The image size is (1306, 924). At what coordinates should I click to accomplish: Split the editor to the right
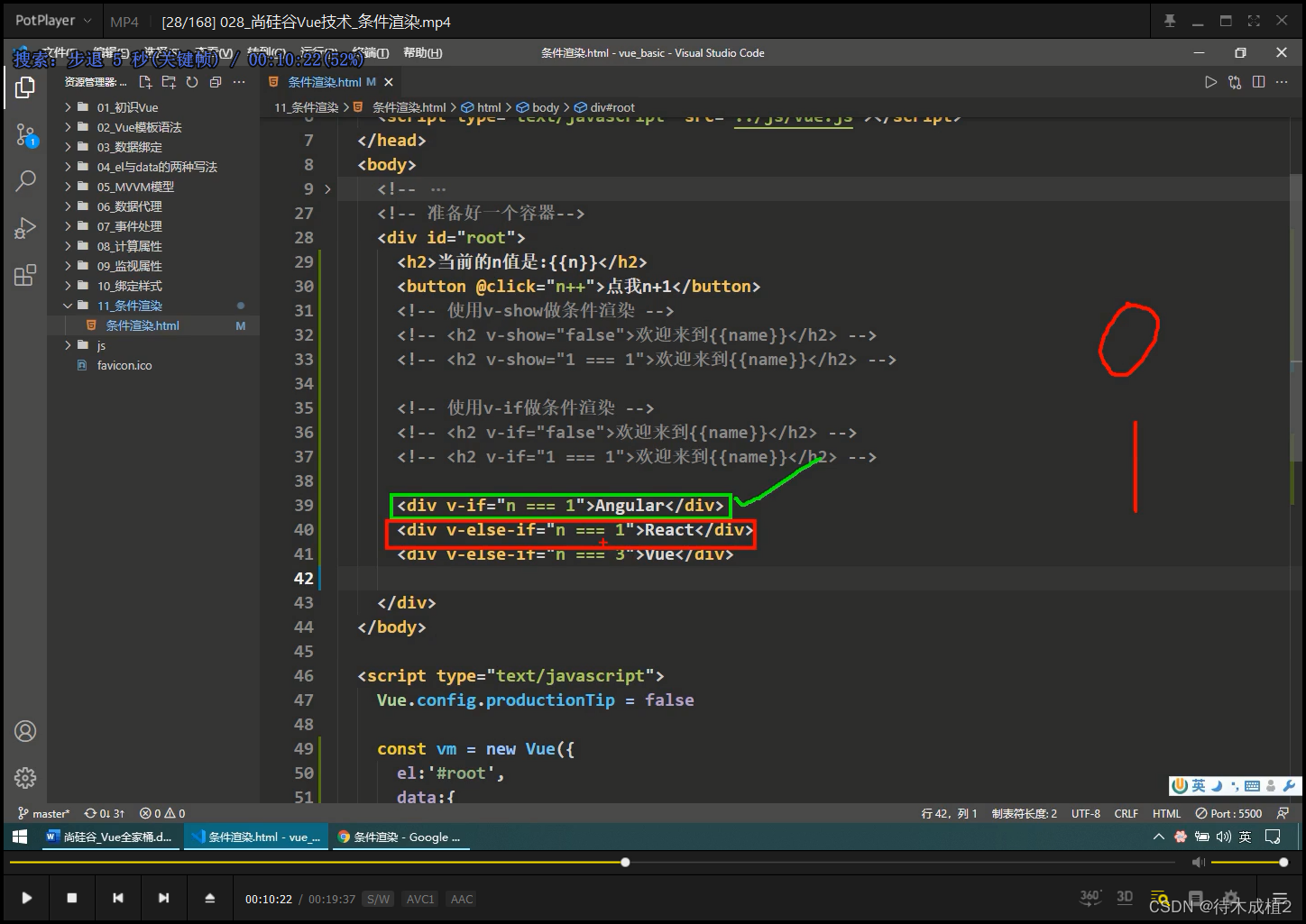1259,82
